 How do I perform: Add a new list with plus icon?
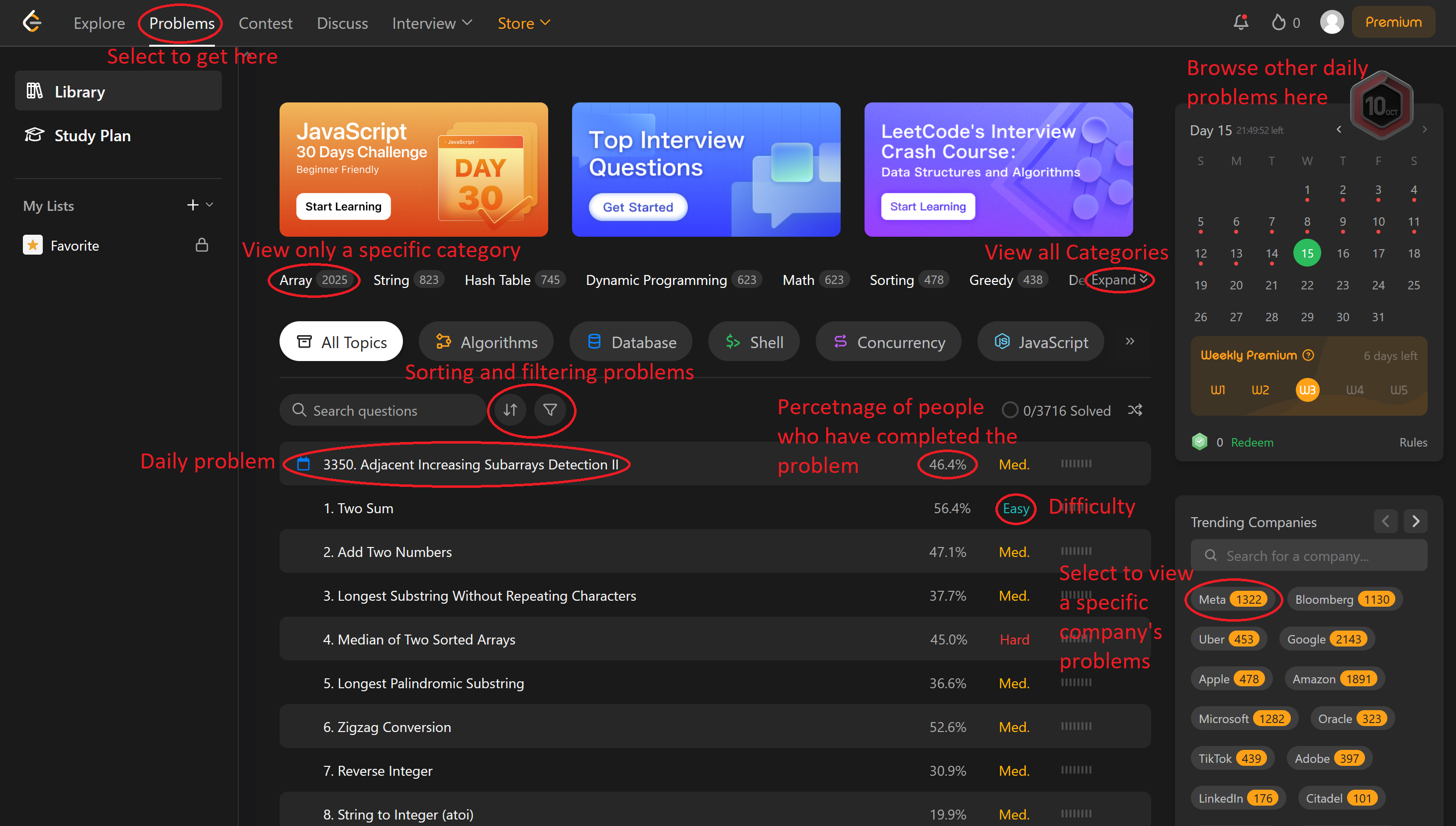(193, 205)
